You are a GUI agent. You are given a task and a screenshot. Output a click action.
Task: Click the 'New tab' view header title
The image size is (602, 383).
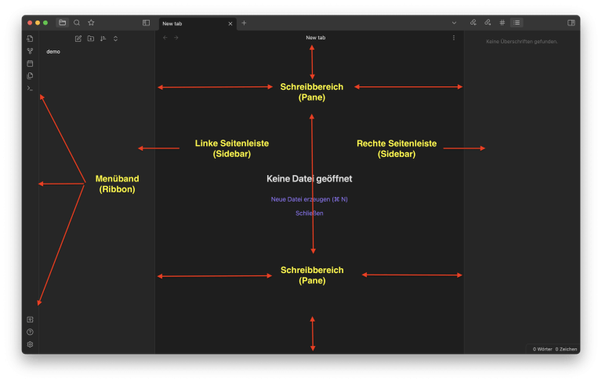coord(316,38)
